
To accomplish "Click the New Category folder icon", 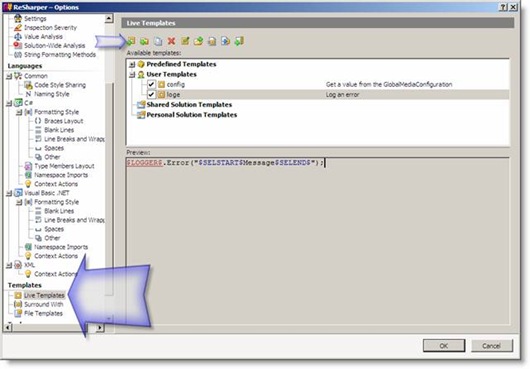I will (x=144, y=41).
